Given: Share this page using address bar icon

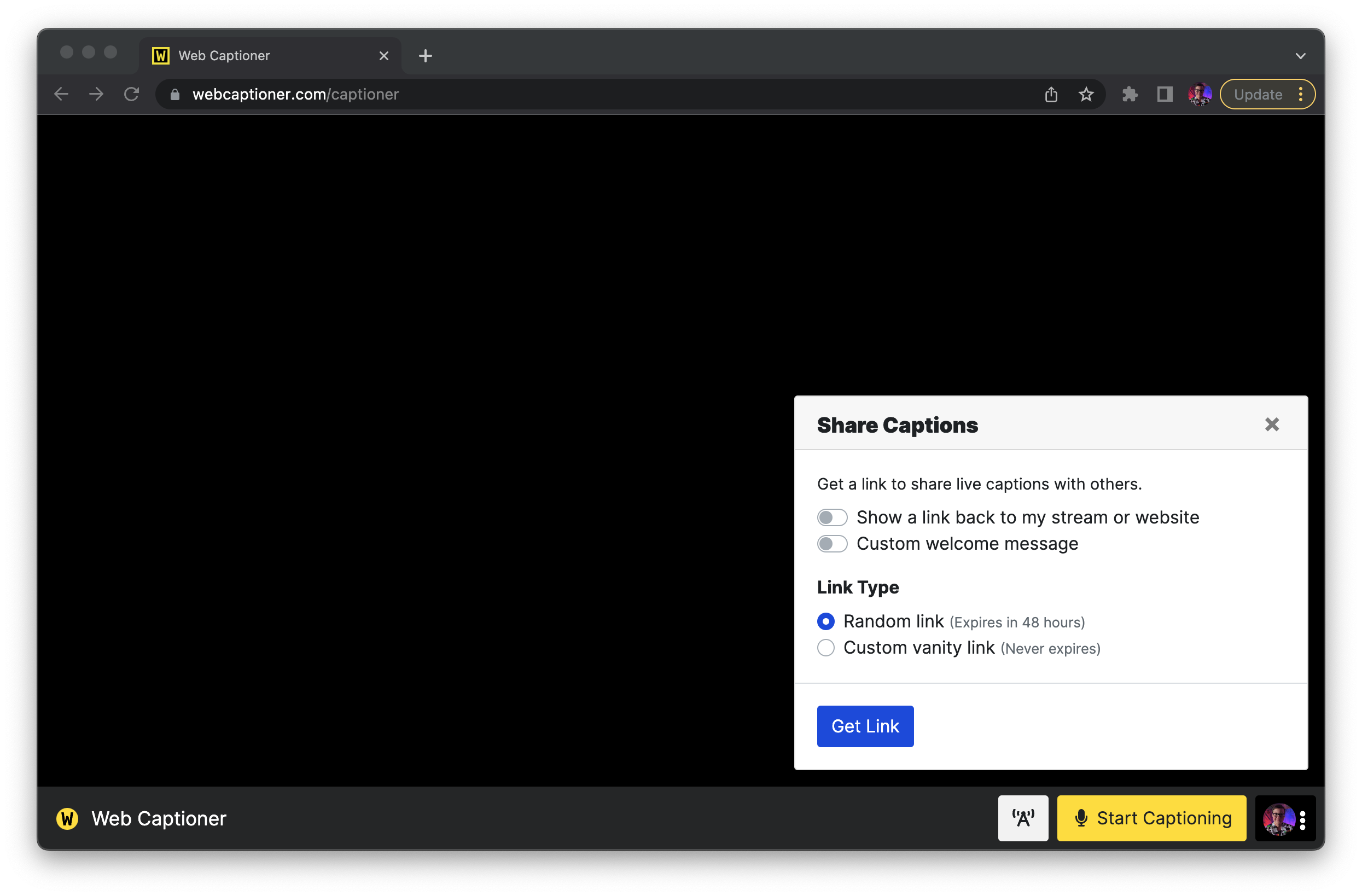Looking at the screenshot, I should tap(1051, 95).
